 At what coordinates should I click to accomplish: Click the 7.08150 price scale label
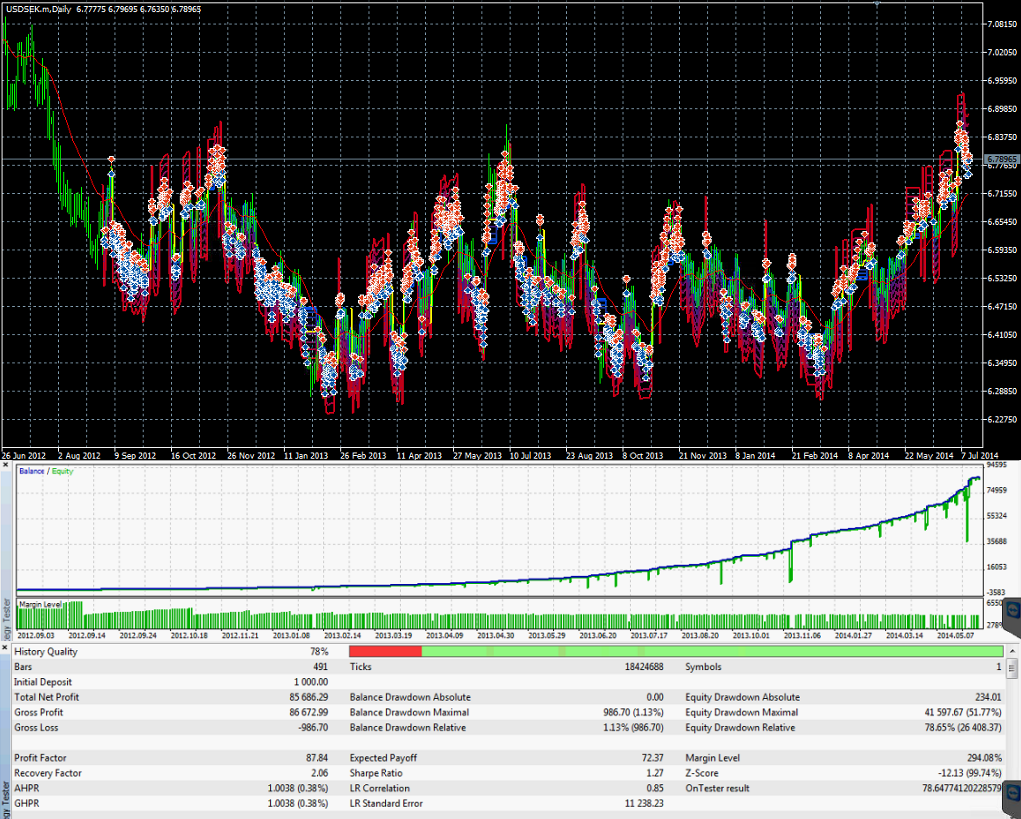(1000, 23)
